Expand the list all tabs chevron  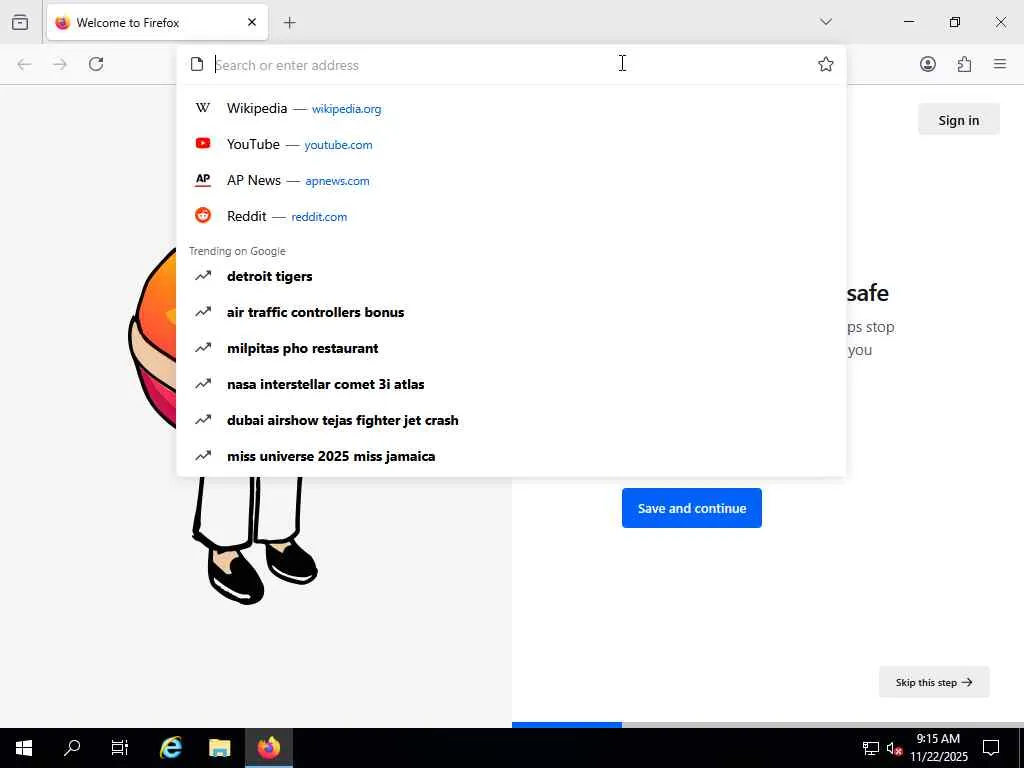[825, 22]
